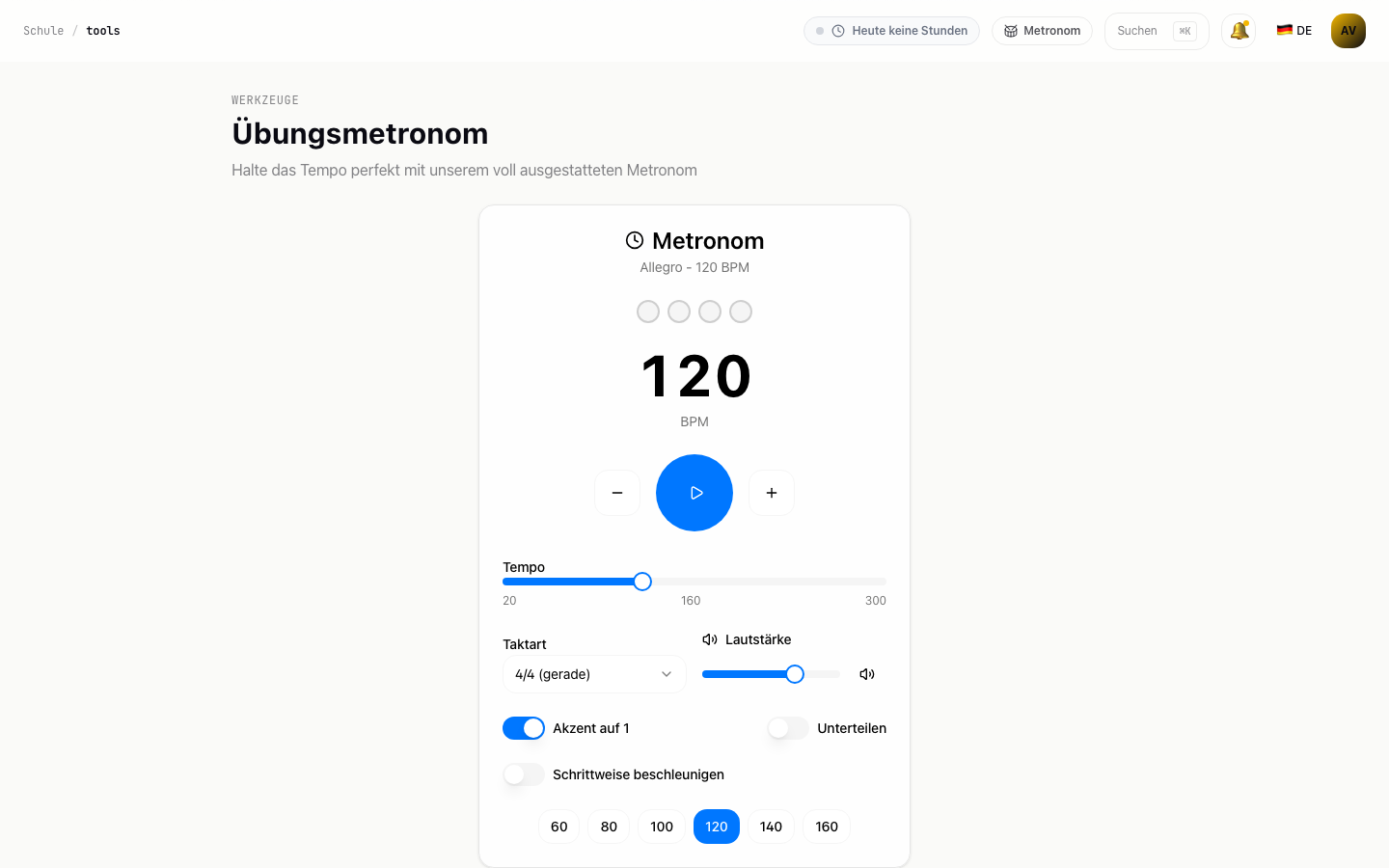
Task: Click the large 120 BPM display
Action: [694, 376]
